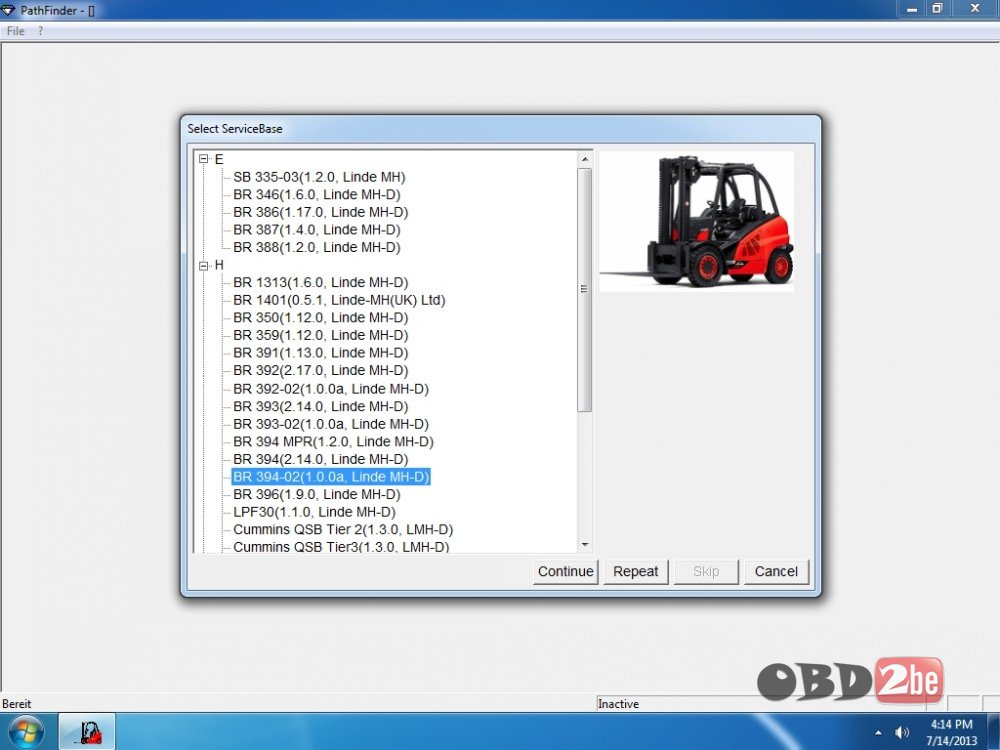Screen dimensions: 1000x750
Task: Select SB 335-03(1.2.0, Linde MH)
Action: (x=319, y=177)
